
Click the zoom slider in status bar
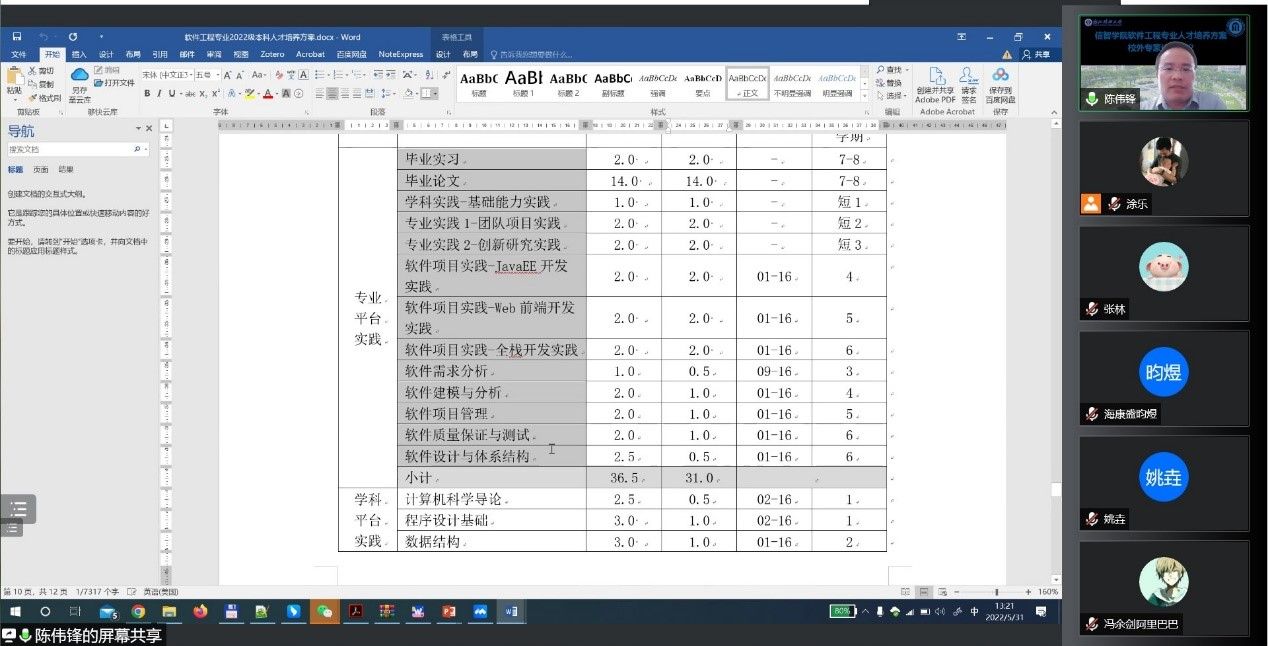(996, 592)
